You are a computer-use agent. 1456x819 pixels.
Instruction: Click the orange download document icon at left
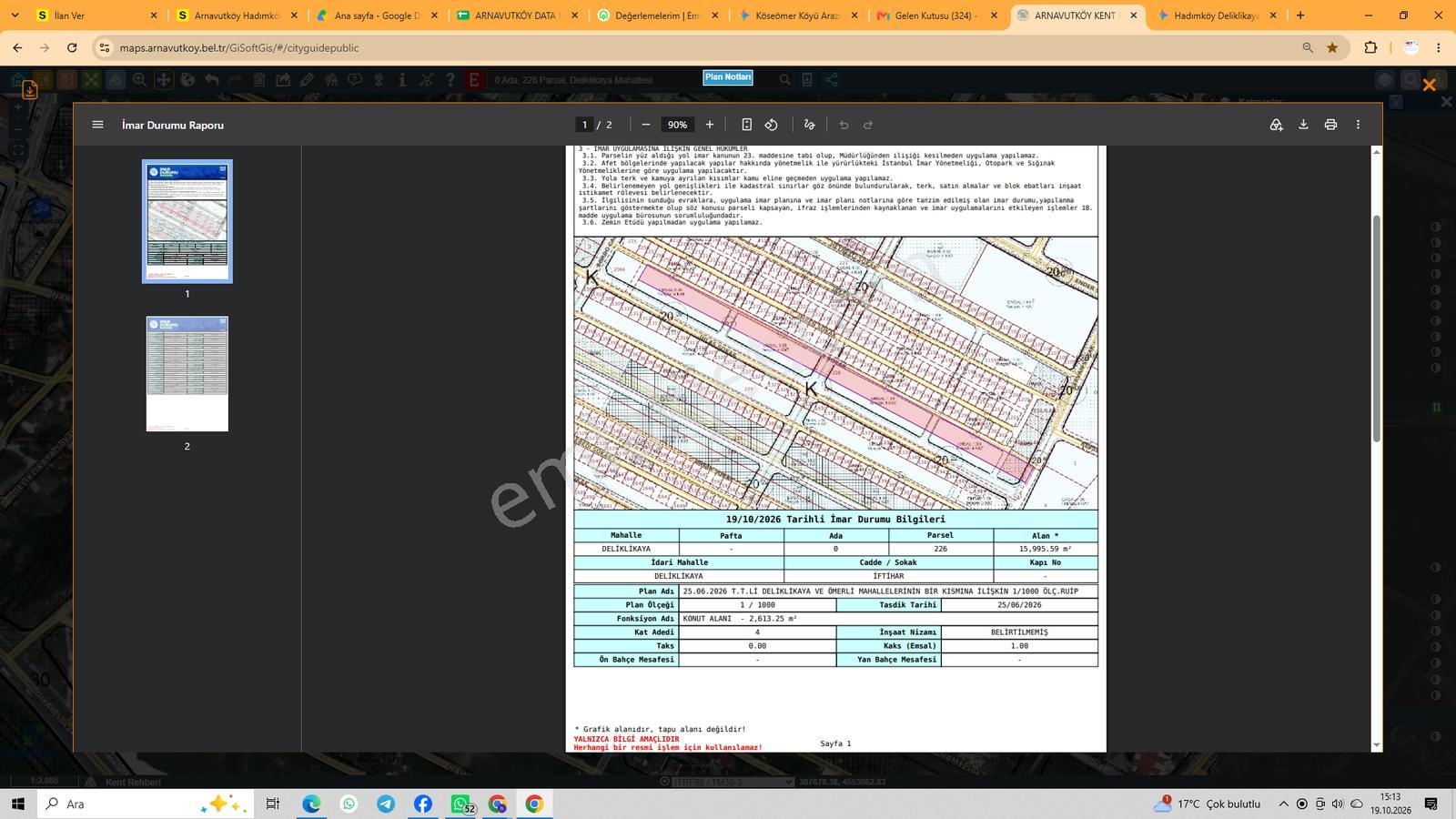tap(29, 89)
